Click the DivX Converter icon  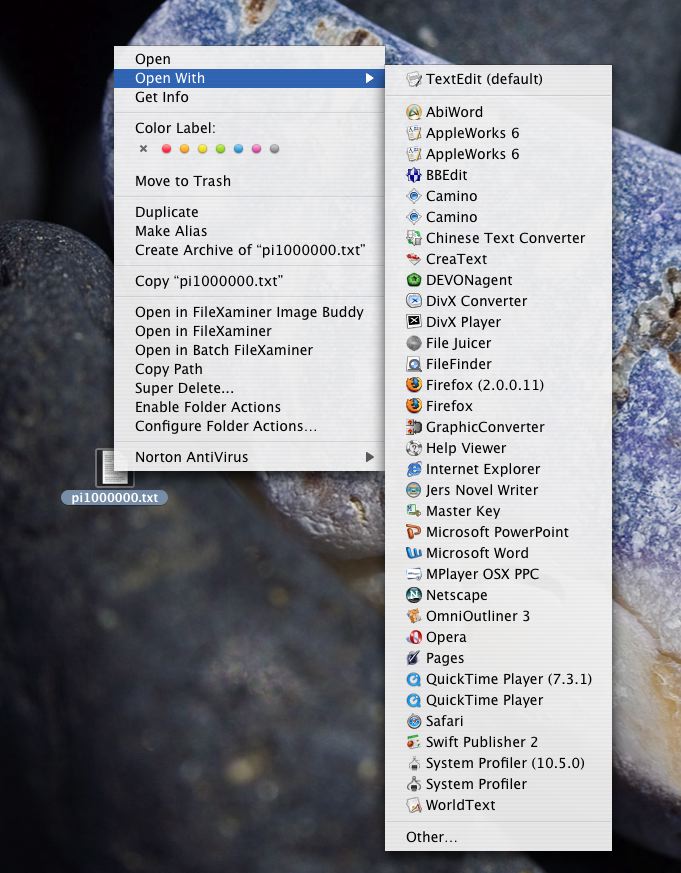414,301
